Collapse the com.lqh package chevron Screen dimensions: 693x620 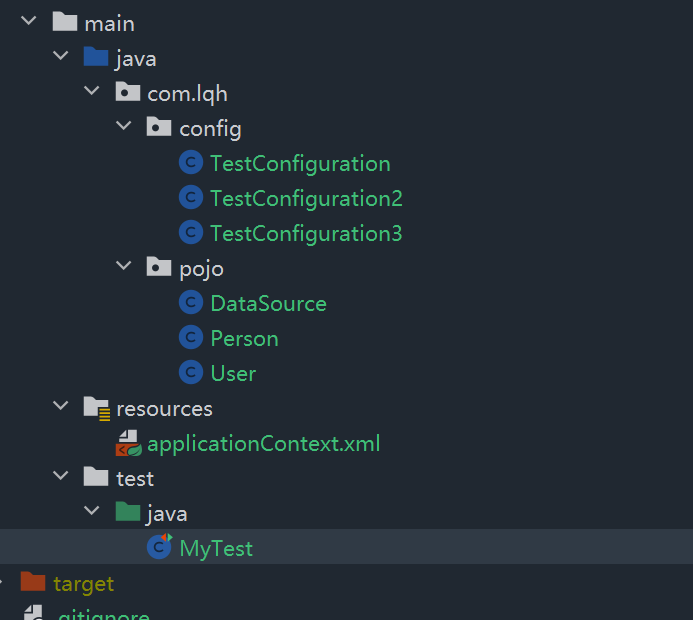click(x=92, y=91)
